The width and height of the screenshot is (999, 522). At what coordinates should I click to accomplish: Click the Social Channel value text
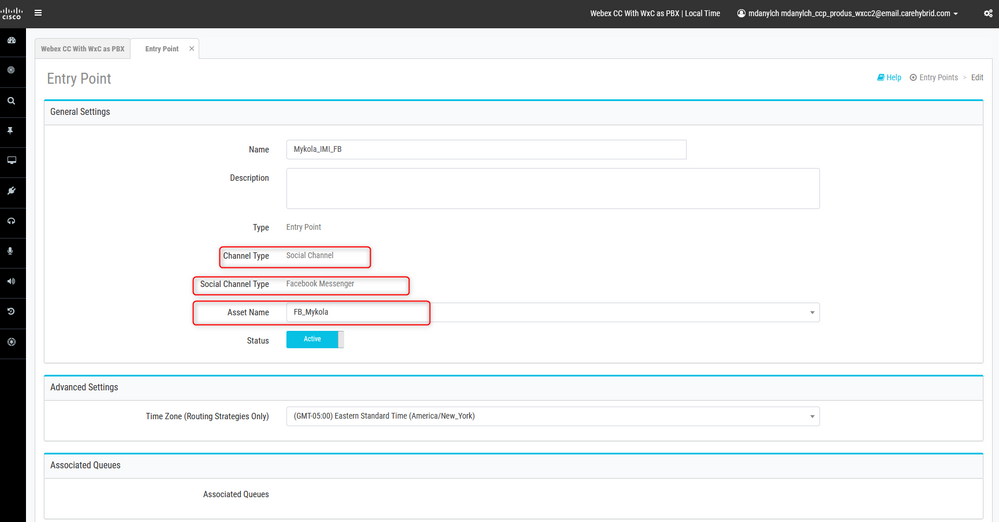310,255
